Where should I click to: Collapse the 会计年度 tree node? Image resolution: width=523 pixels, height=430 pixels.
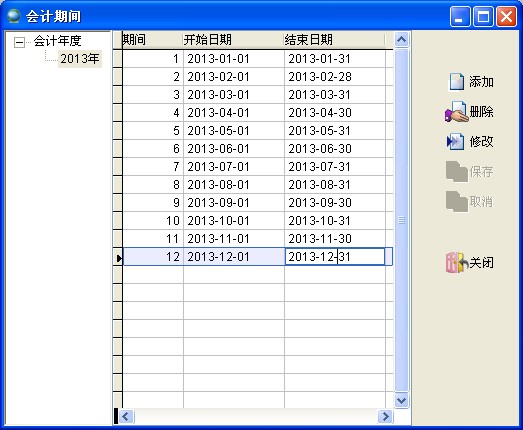pos(19,42)
